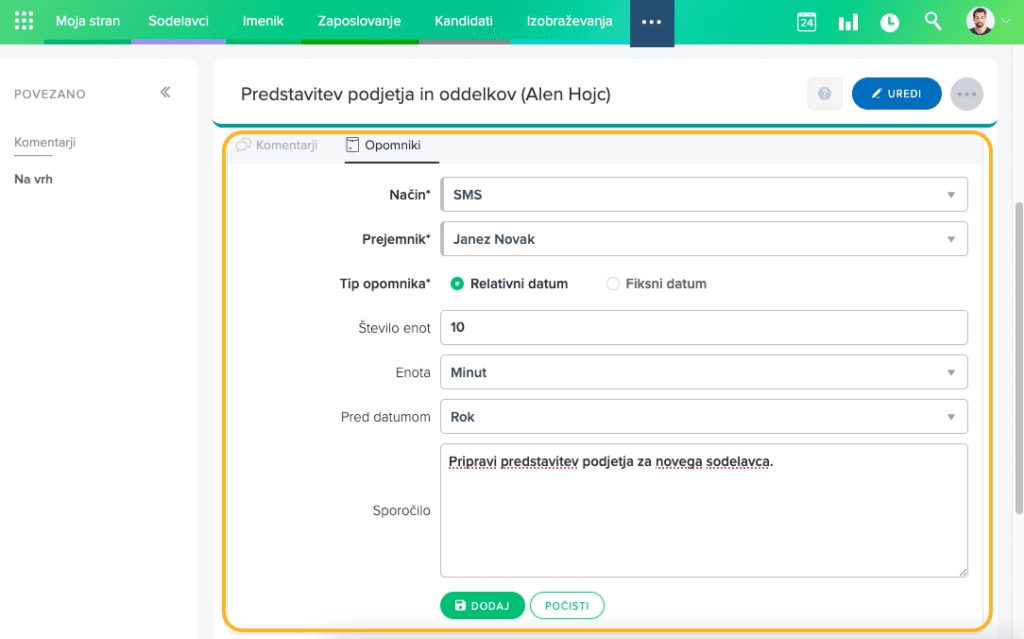Select the Relativni datum radio option
This screenshot has width=1024, height=639.
click(457, 284)
